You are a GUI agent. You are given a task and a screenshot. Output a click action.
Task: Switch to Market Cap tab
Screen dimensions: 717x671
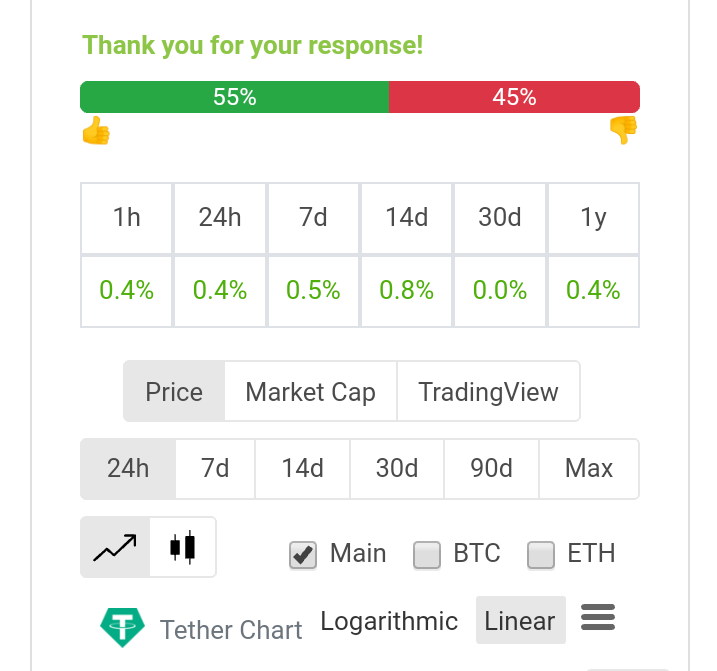310,392
